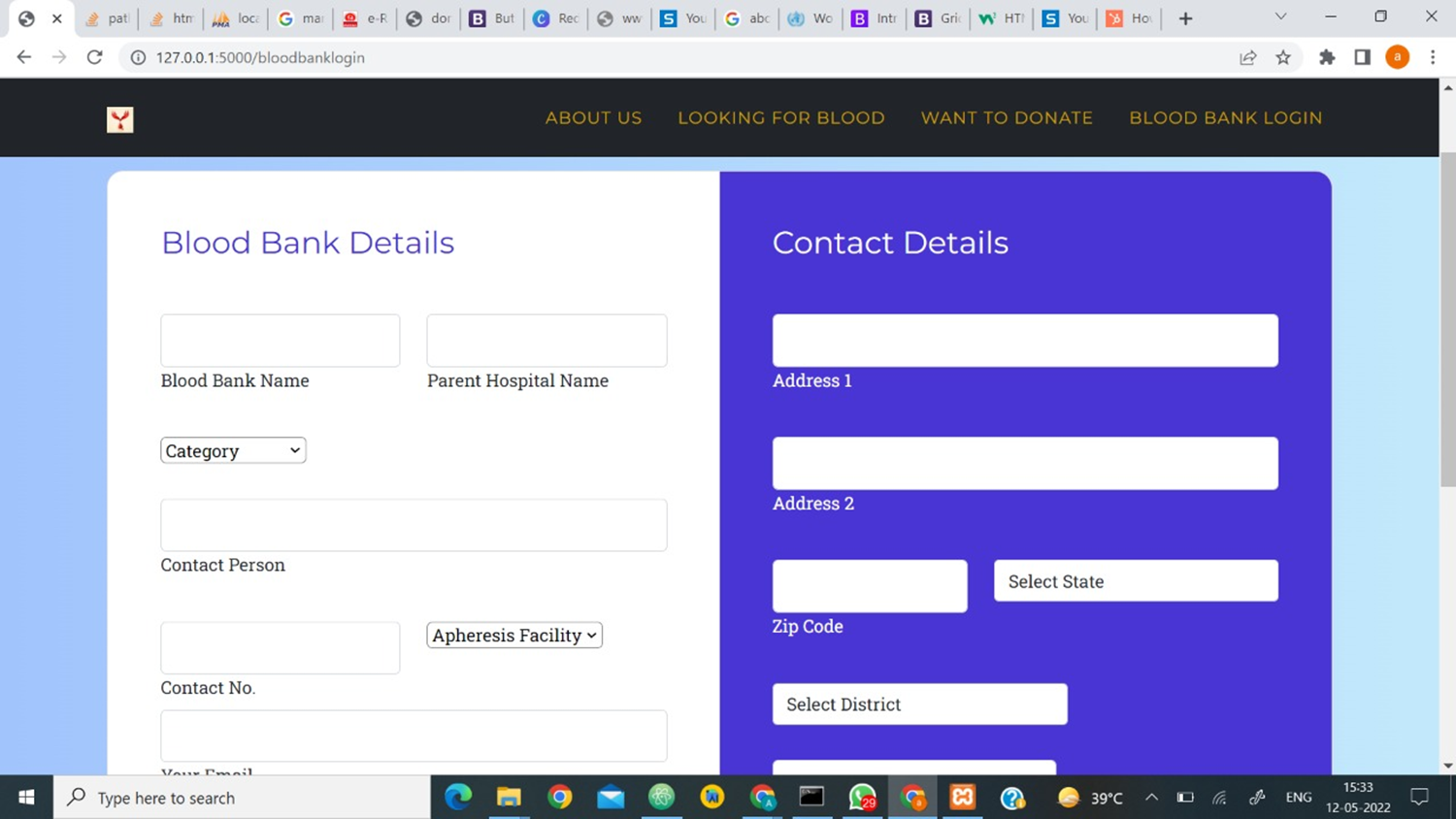Open the XAMPP Control Panel from taskbar
Screen dimensions: 1456x819
[962, 798]
